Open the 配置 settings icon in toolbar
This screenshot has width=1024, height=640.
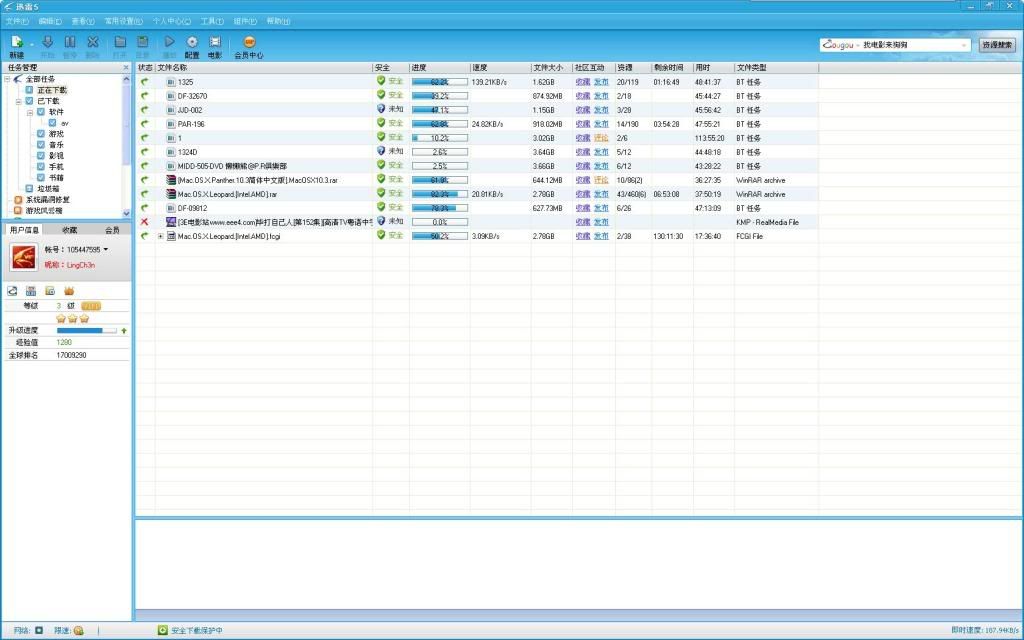[x=191, y=42]
